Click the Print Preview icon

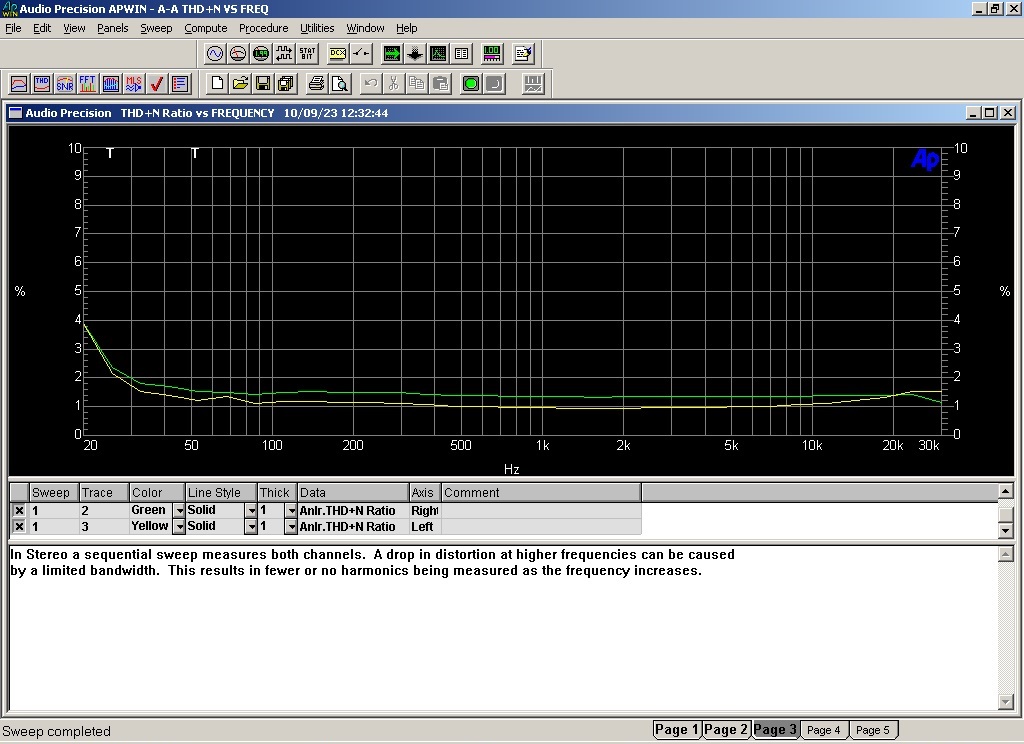pyautogui.click(x=340, y=84)
